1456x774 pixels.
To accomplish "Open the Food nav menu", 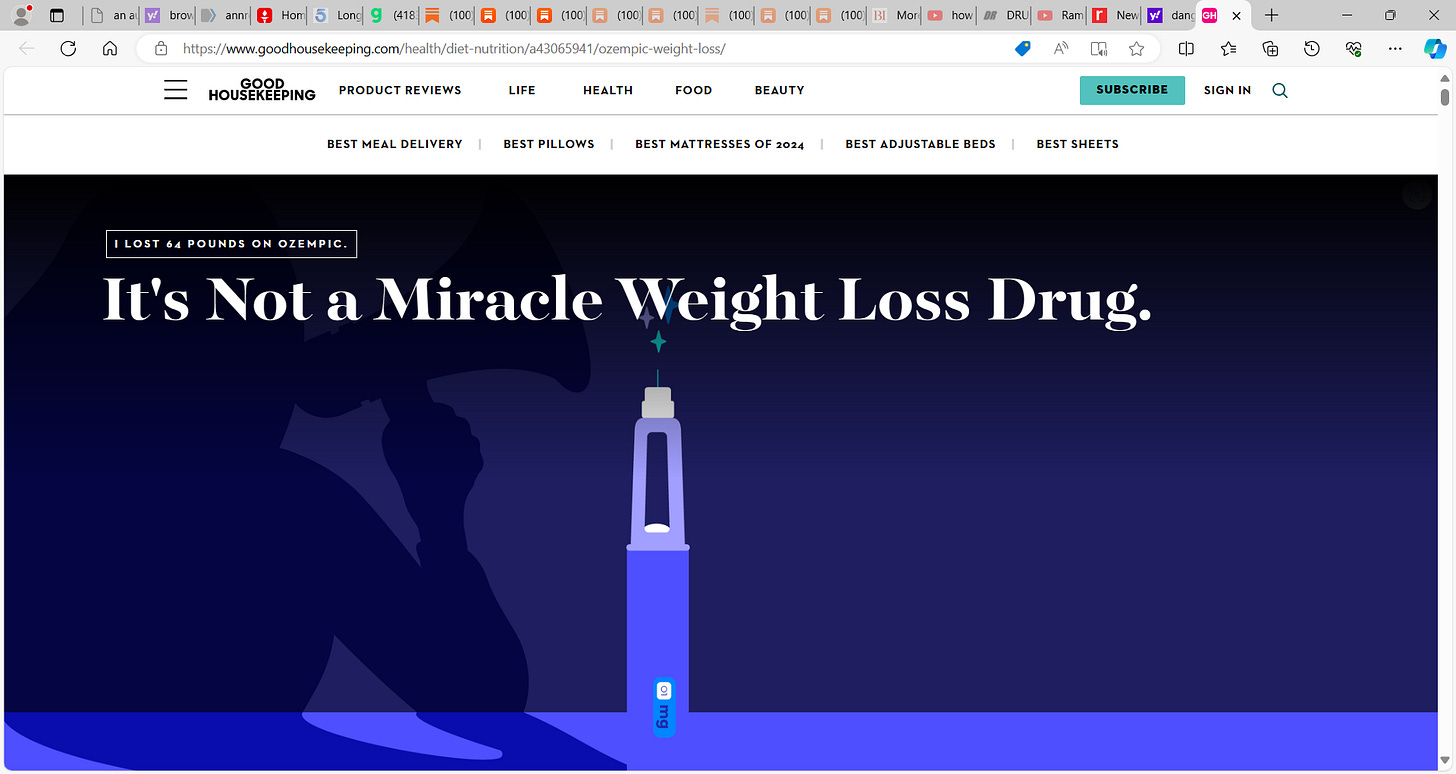I will click(694, 90).
